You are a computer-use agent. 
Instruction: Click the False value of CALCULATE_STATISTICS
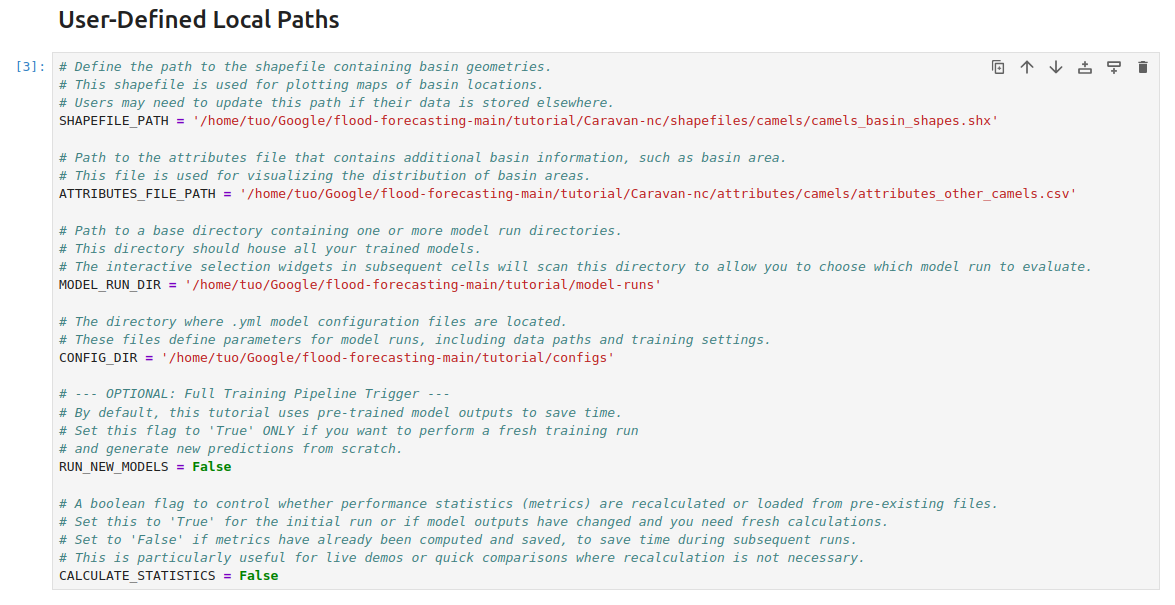259,576
